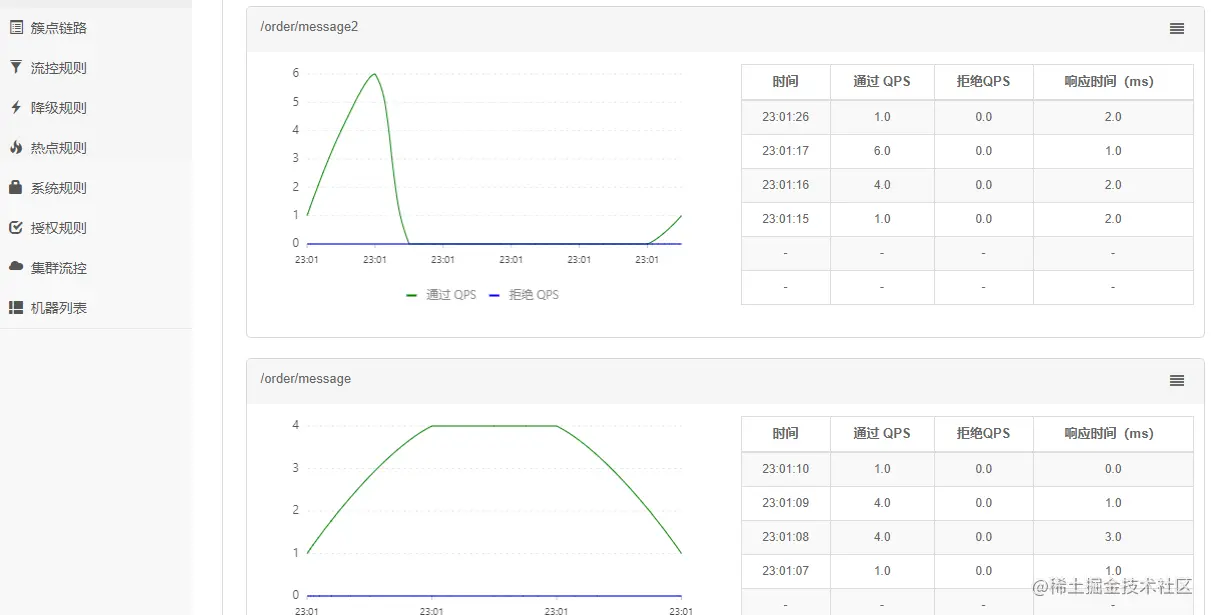Viewport: 1211px width, 615px height.
Task: Select the 23:01:26 time cell
Action: pyautogui.click(x=786, y=117)
